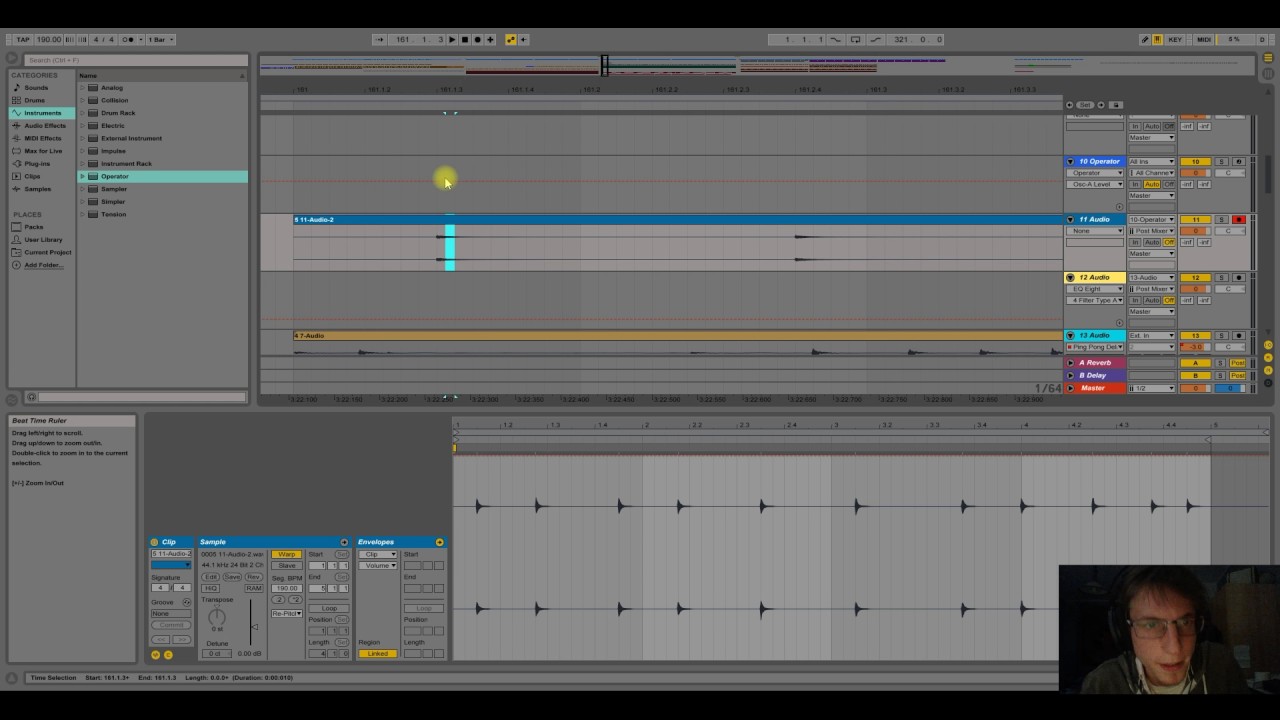The width and height of the screenshot is (1280, 720).
Task: Expand the Analog instrument folder
Action: (83, 88)
